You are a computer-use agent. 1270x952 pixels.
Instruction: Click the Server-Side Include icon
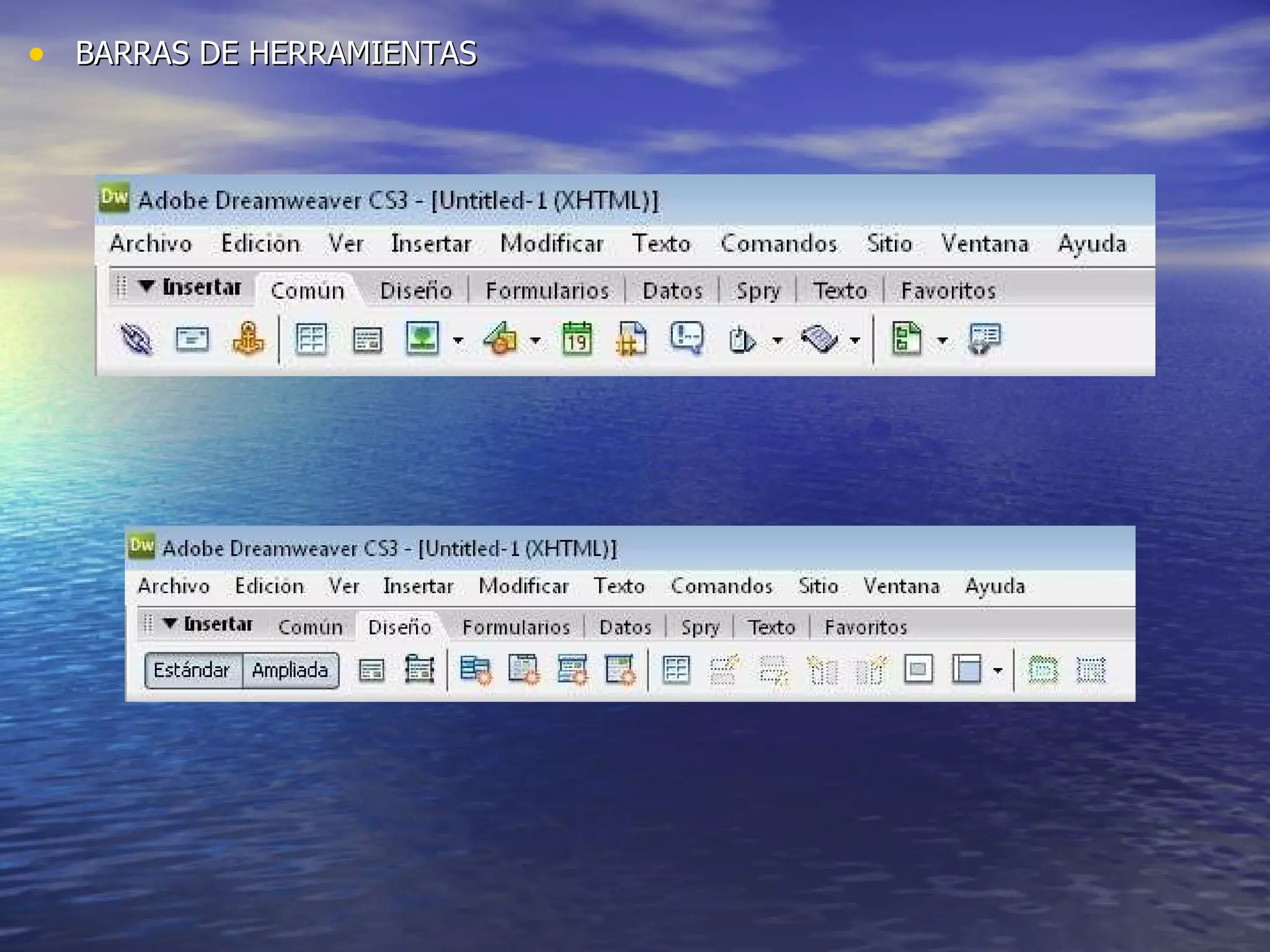click(631, 340)
